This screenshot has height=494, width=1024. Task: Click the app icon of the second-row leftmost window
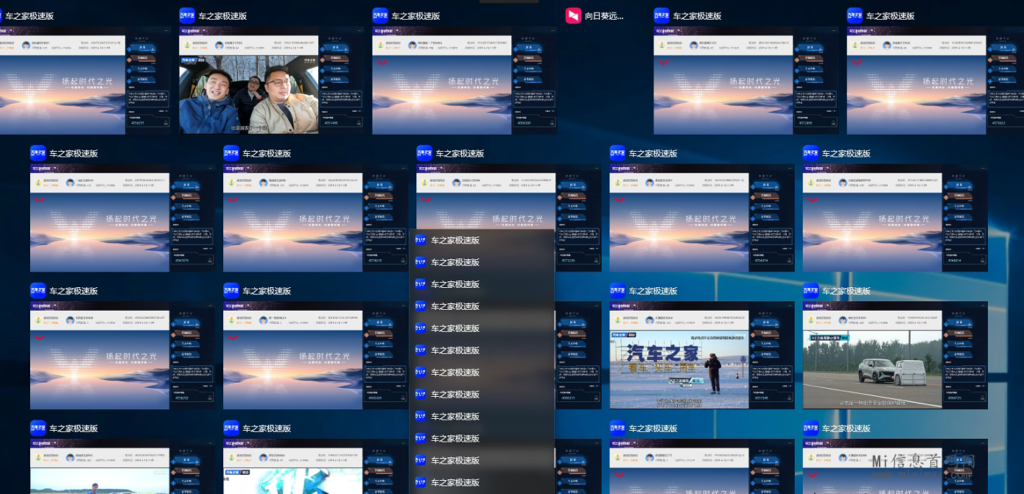(38, 153)
